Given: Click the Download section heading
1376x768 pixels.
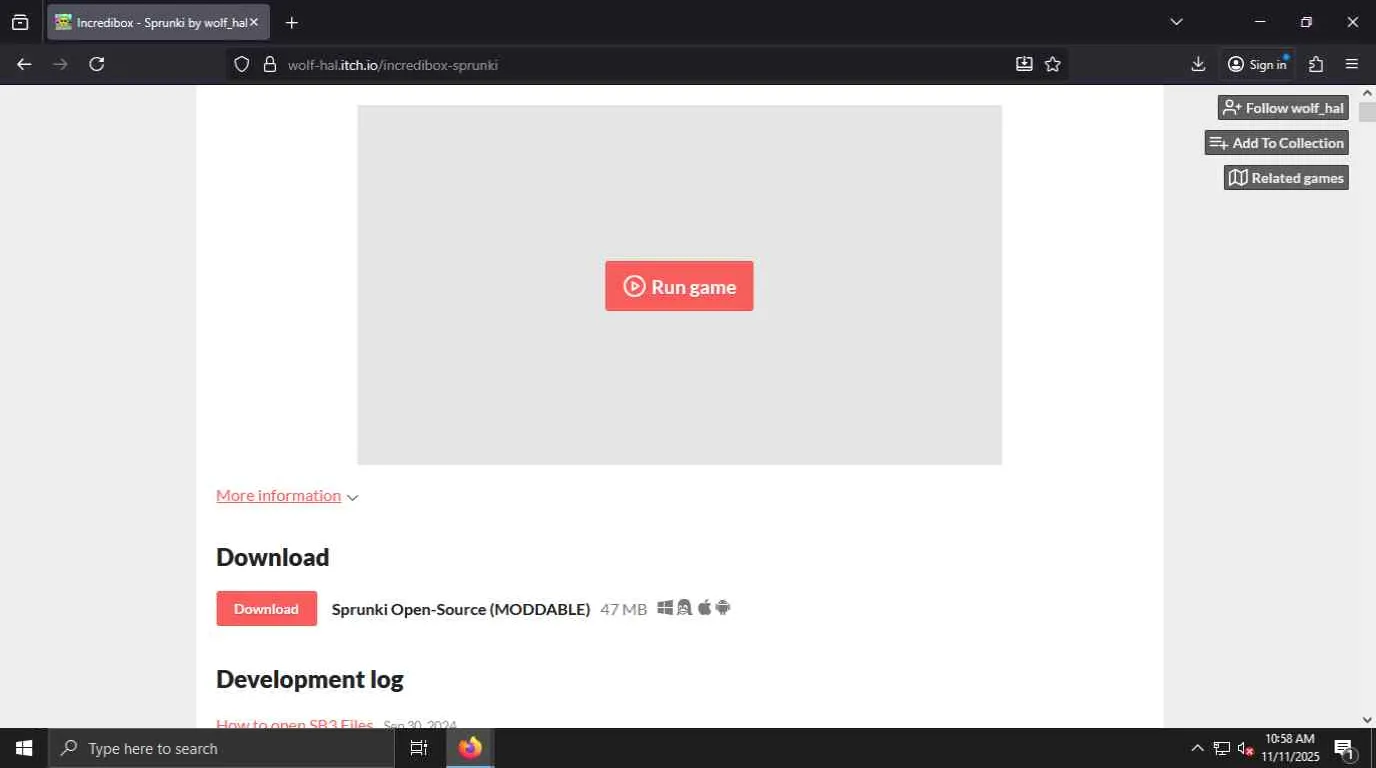Looking at the screenshot, I should click(273, 557).
